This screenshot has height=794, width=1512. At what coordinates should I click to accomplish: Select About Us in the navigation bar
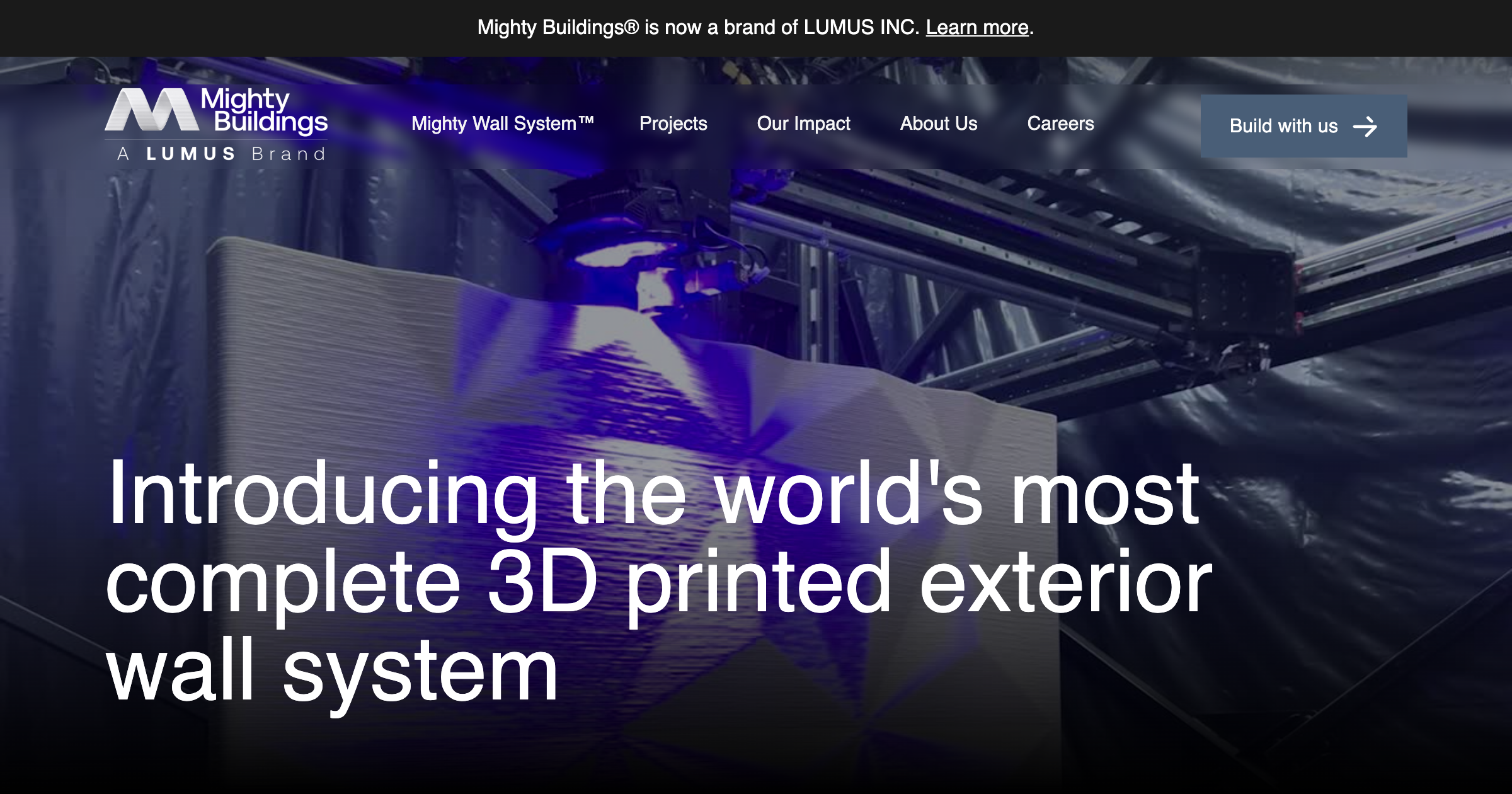click(x=939, y=124)
